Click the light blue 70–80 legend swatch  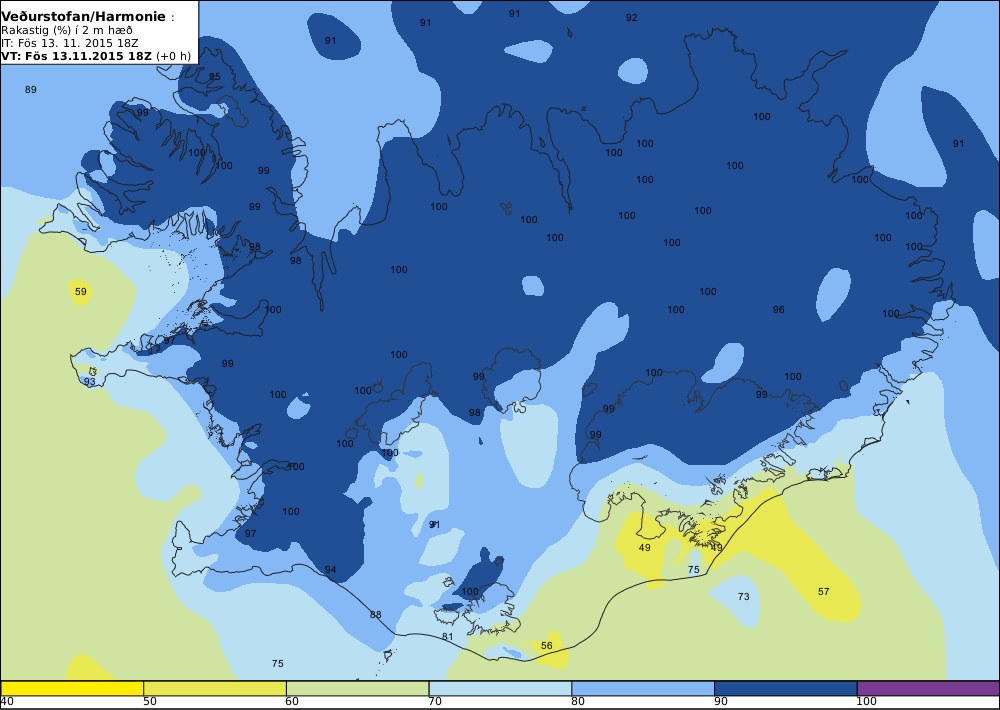(x=501, y=688)
